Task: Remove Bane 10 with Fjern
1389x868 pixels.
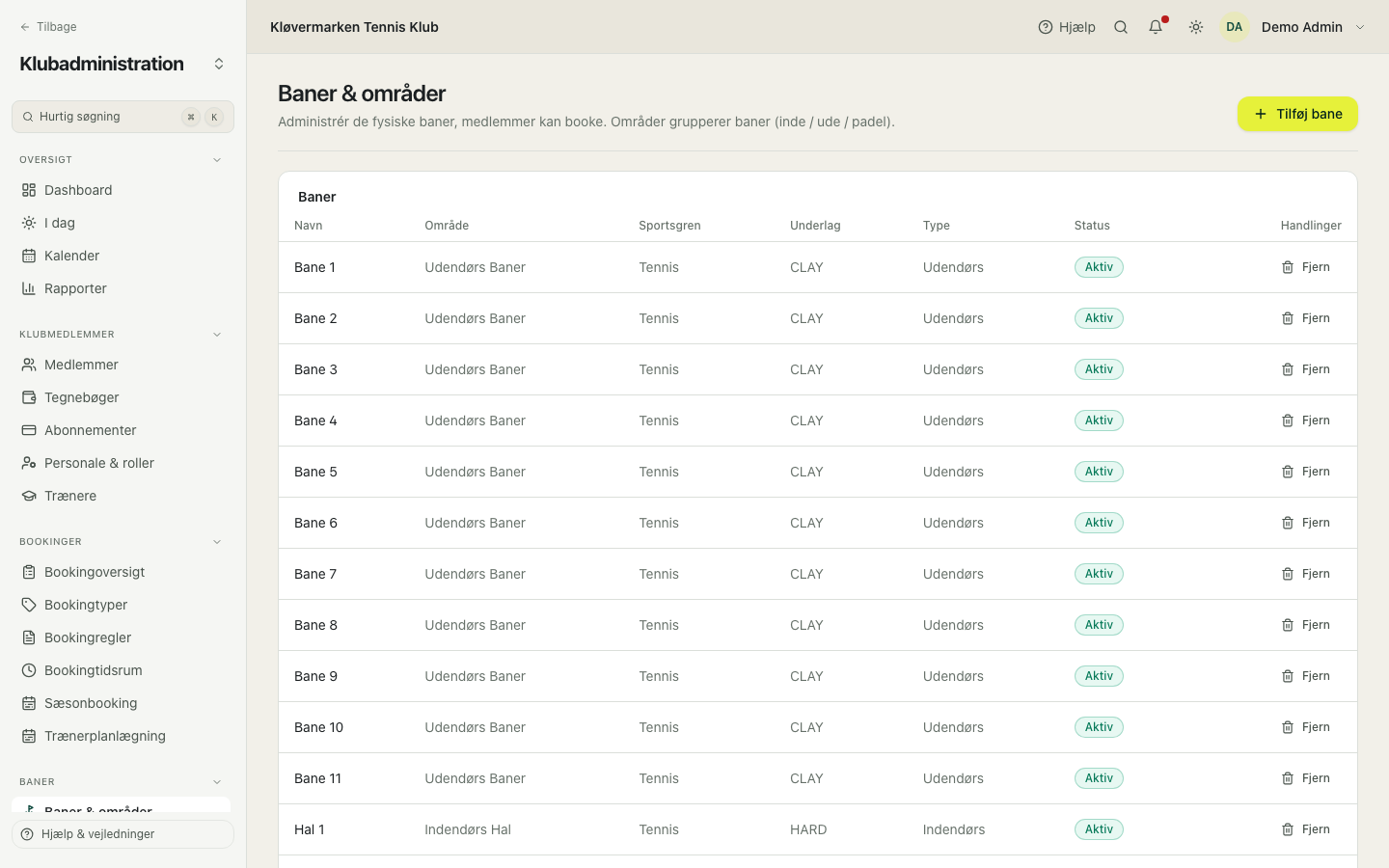Action: (x=1306, y=727)
